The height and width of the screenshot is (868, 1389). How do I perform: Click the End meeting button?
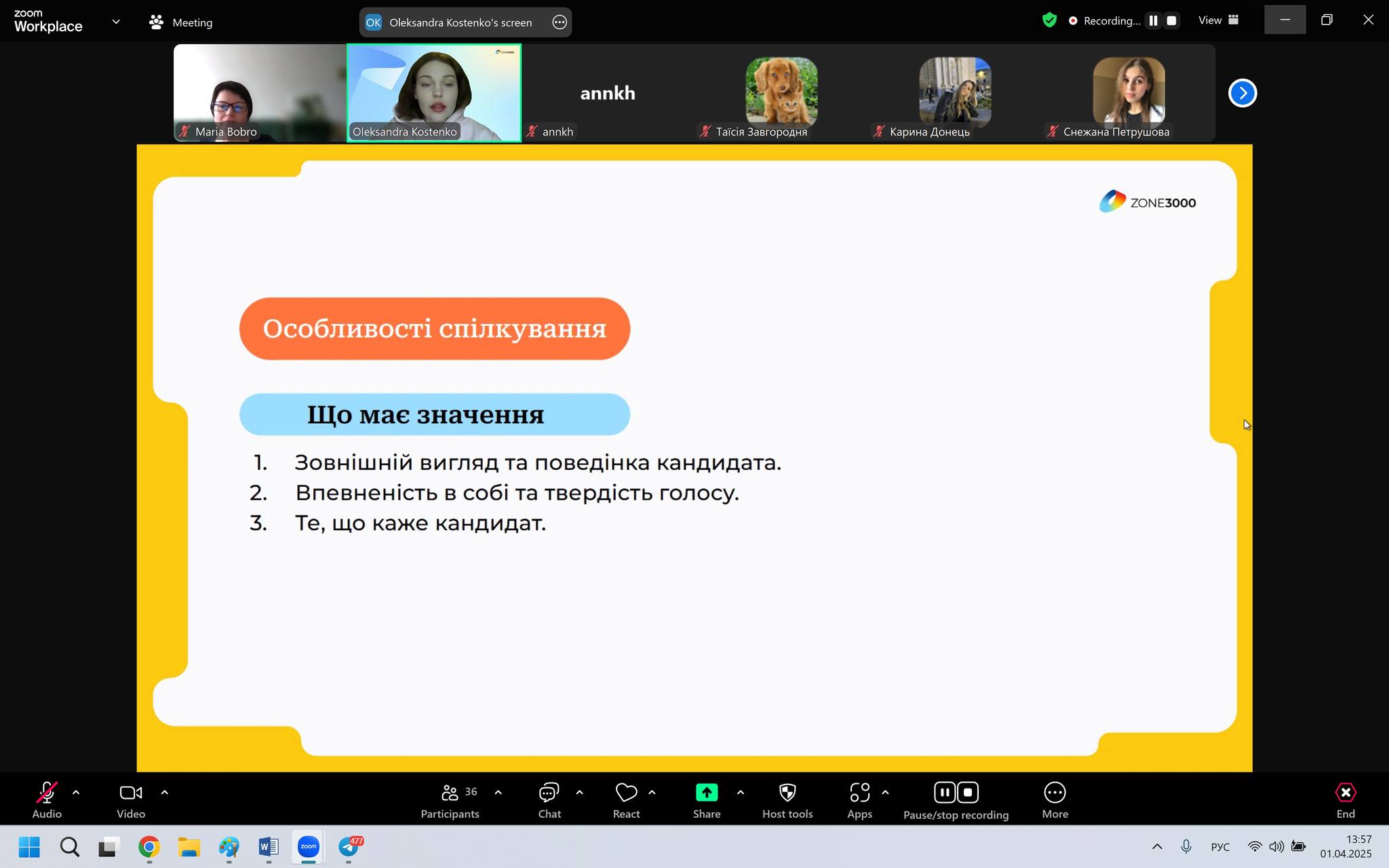(1345, 793)
